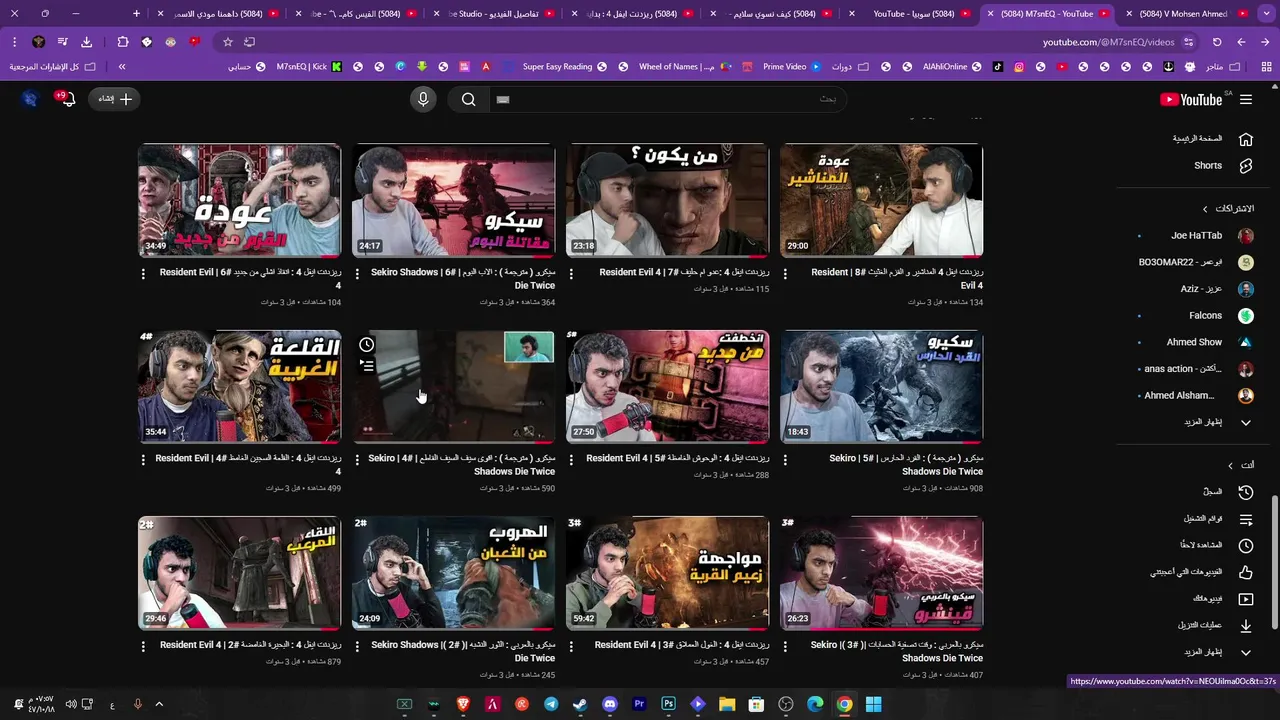Mute system volume speaker icon in tray
Screen dimensions: 1280x720
[71, 704]
